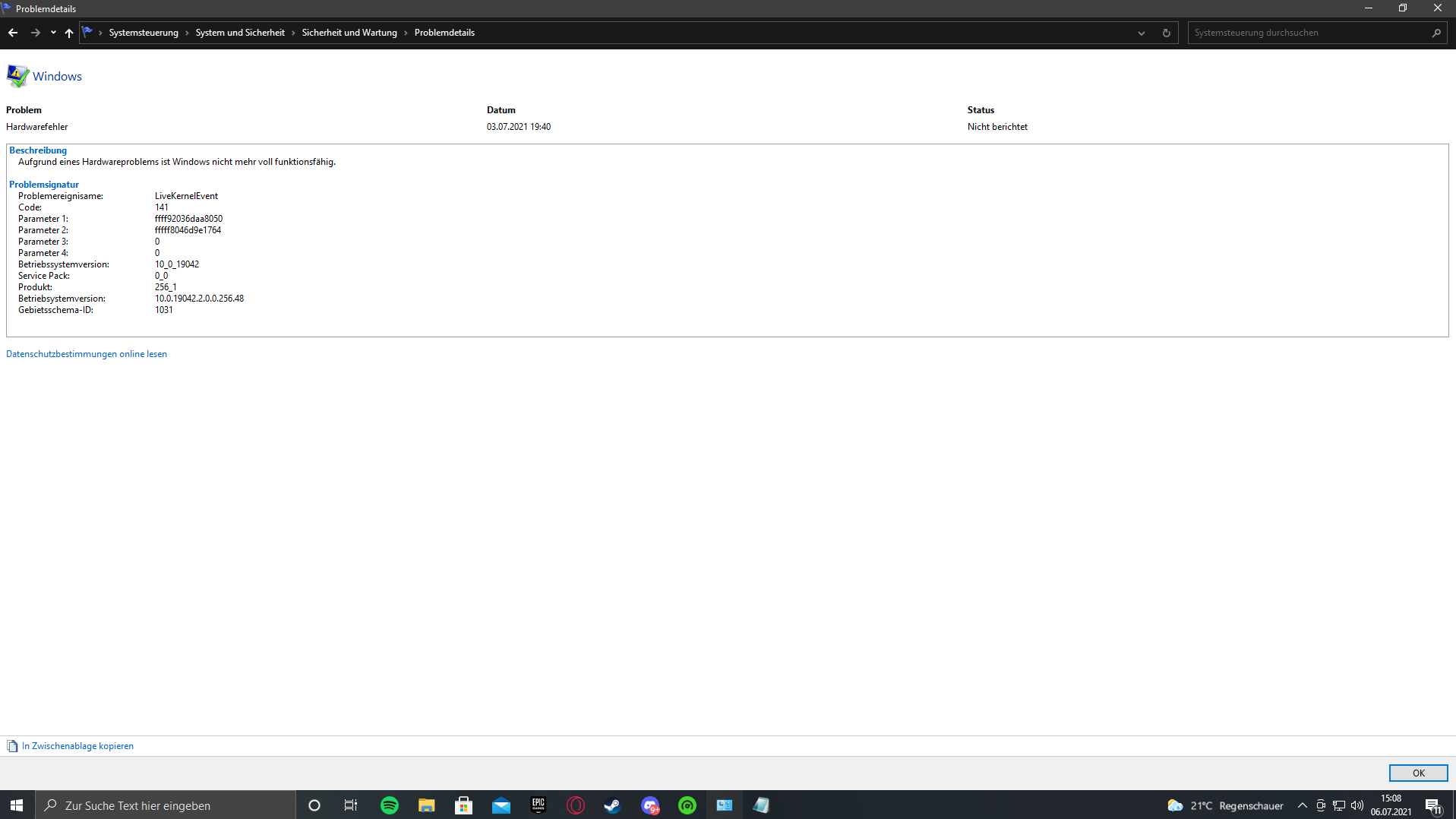1456x819 pixels.
Task: Open File Explorer from the taskbar
Action: (427, 805)
